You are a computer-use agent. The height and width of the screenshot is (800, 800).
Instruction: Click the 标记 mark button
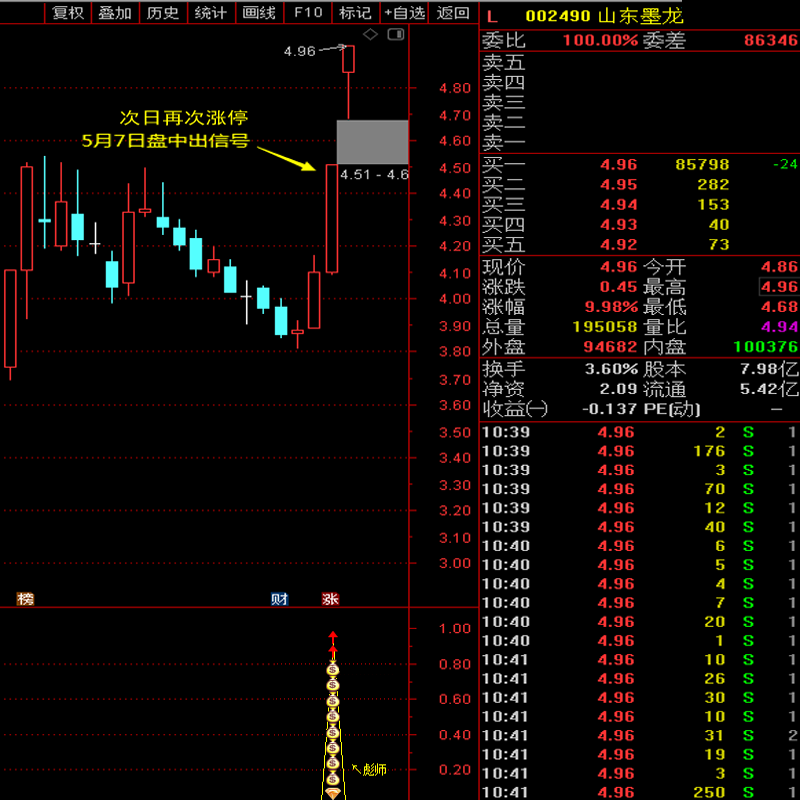click(355, 13)
